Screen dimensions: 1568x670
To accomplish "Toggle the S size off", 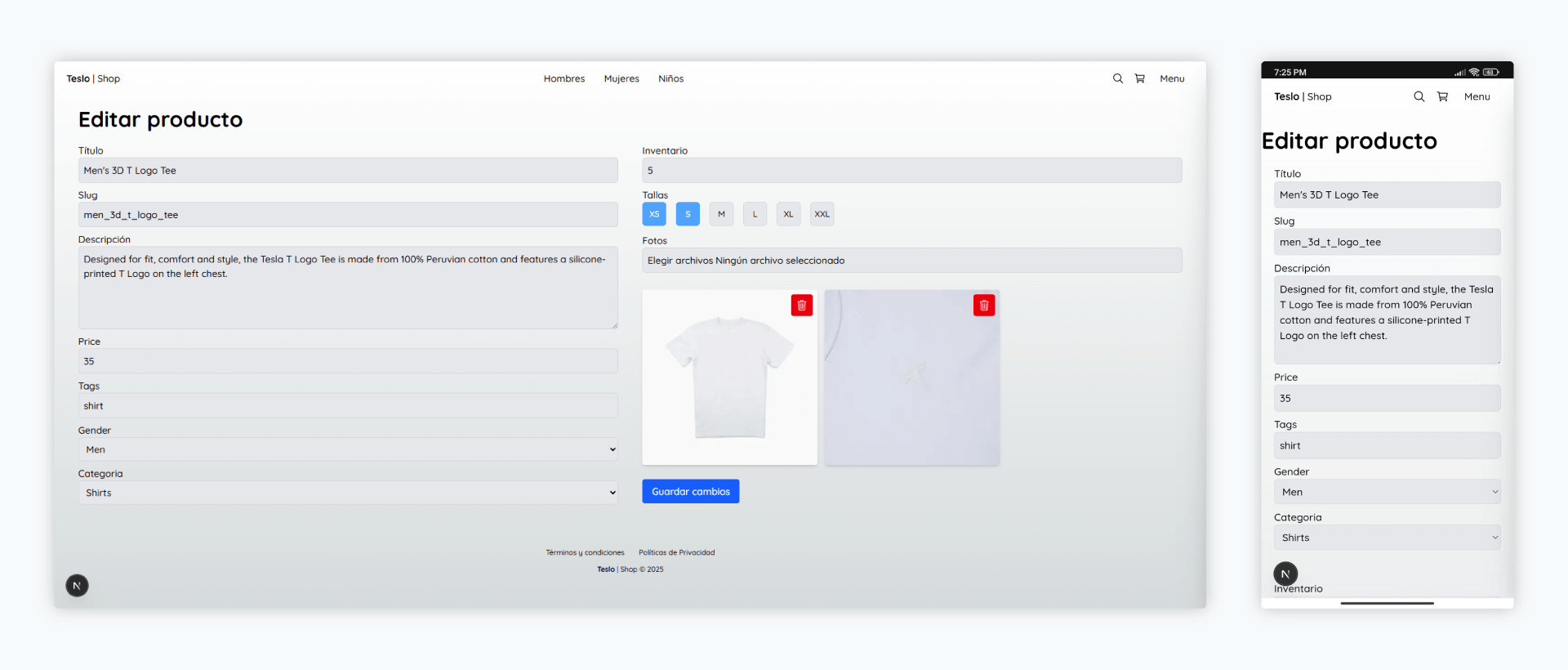I will pyautogui.click(x=688, y=214).
